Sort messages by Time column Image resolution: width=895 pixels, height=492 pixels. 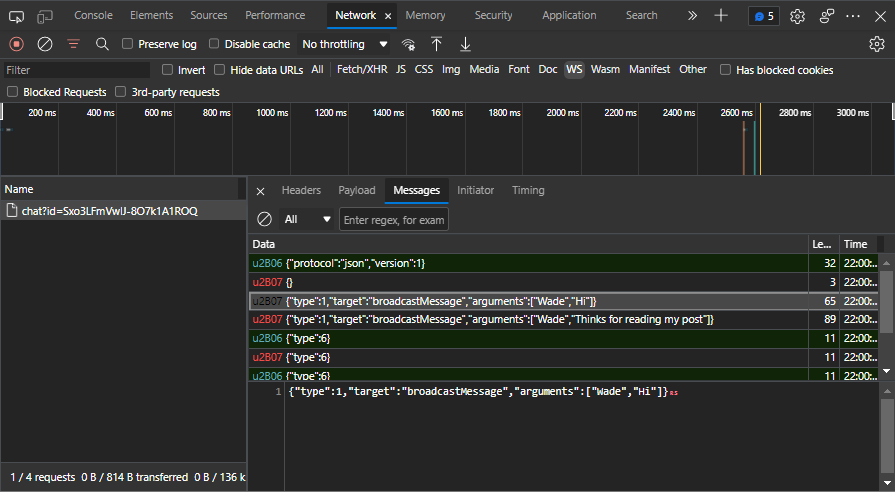pyautogui.click(x=858, y=244)
